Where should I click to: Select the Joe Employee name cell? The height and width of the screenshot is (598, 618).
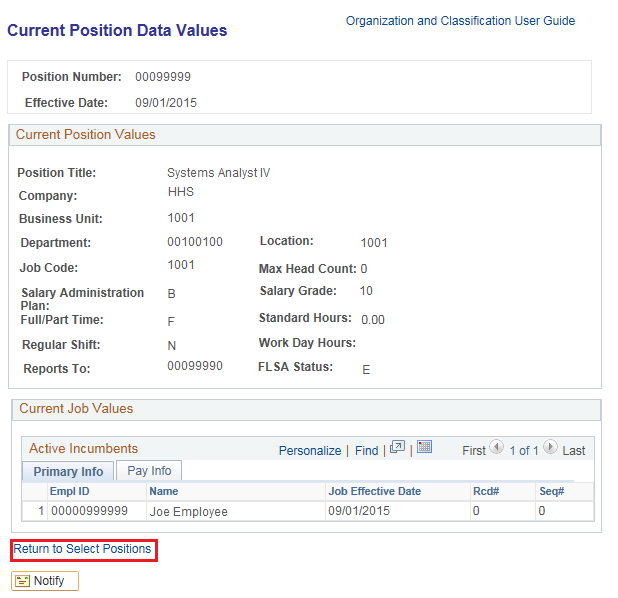(188, 512)
